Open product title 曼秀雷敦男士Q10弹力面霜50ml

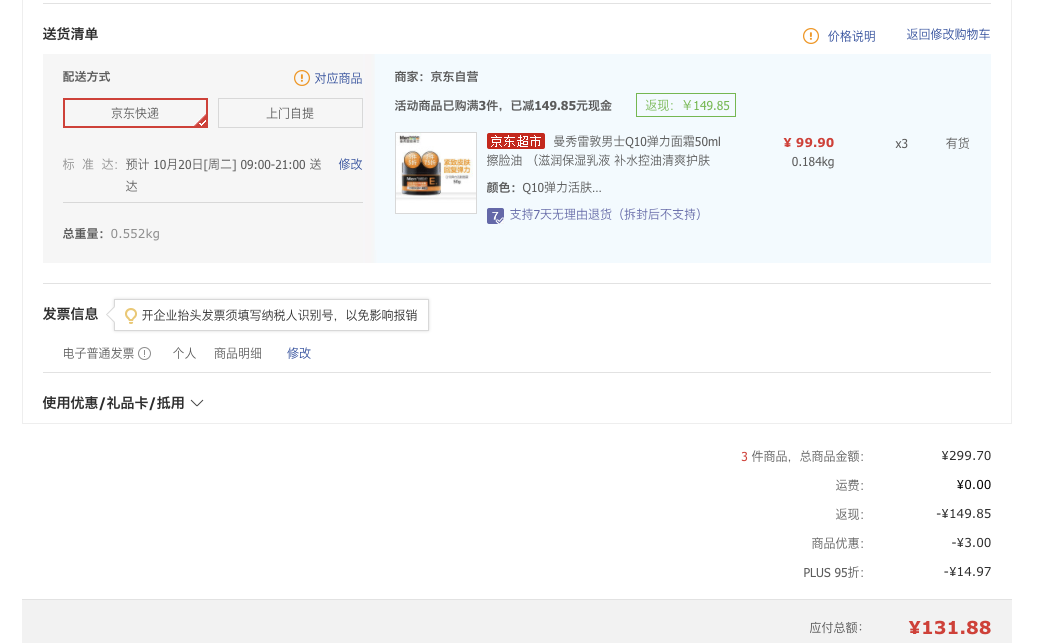(637, 142)
